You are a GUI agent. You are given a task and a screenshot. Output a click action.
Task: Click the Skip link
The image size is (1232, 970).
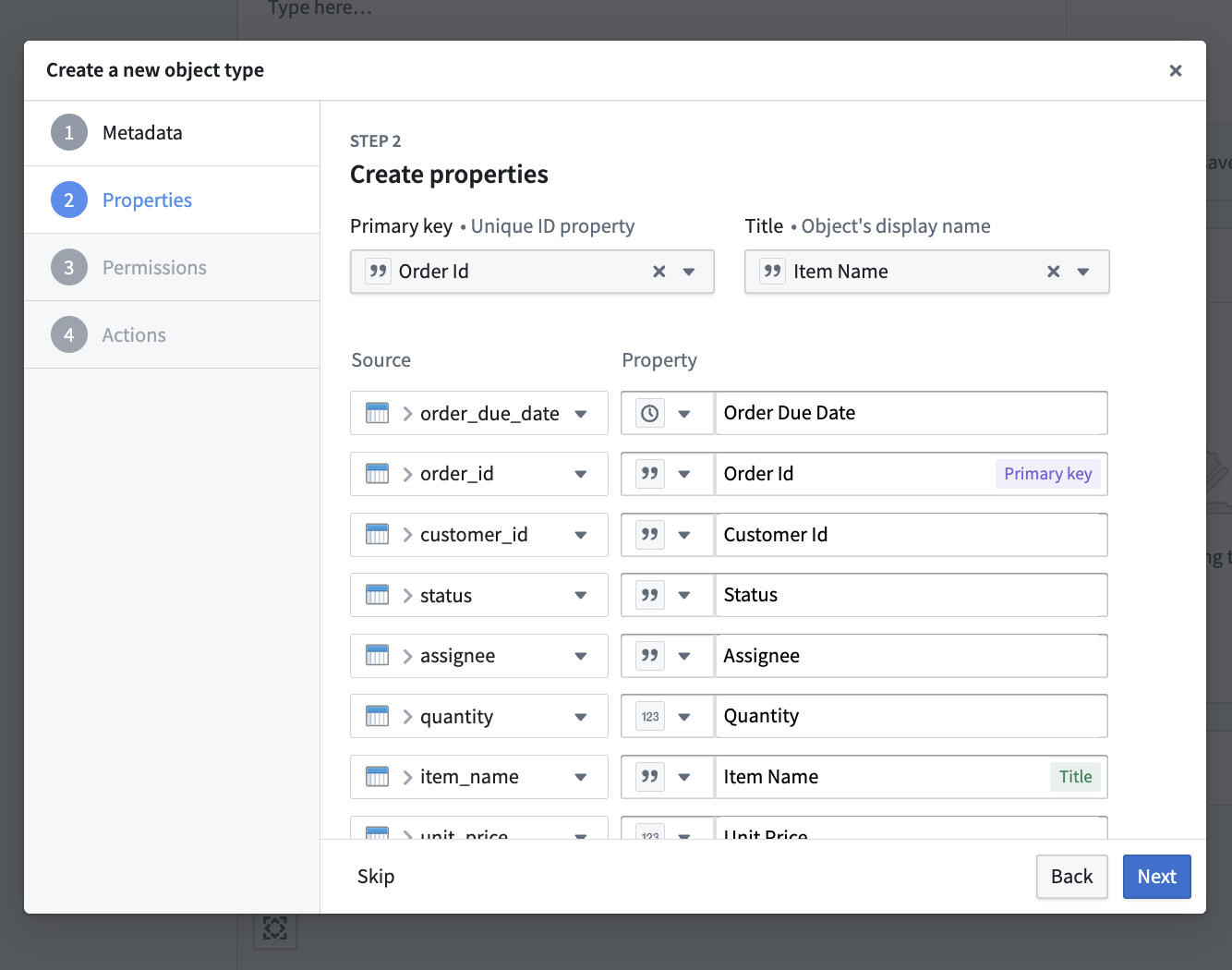(x=376, y=877)
